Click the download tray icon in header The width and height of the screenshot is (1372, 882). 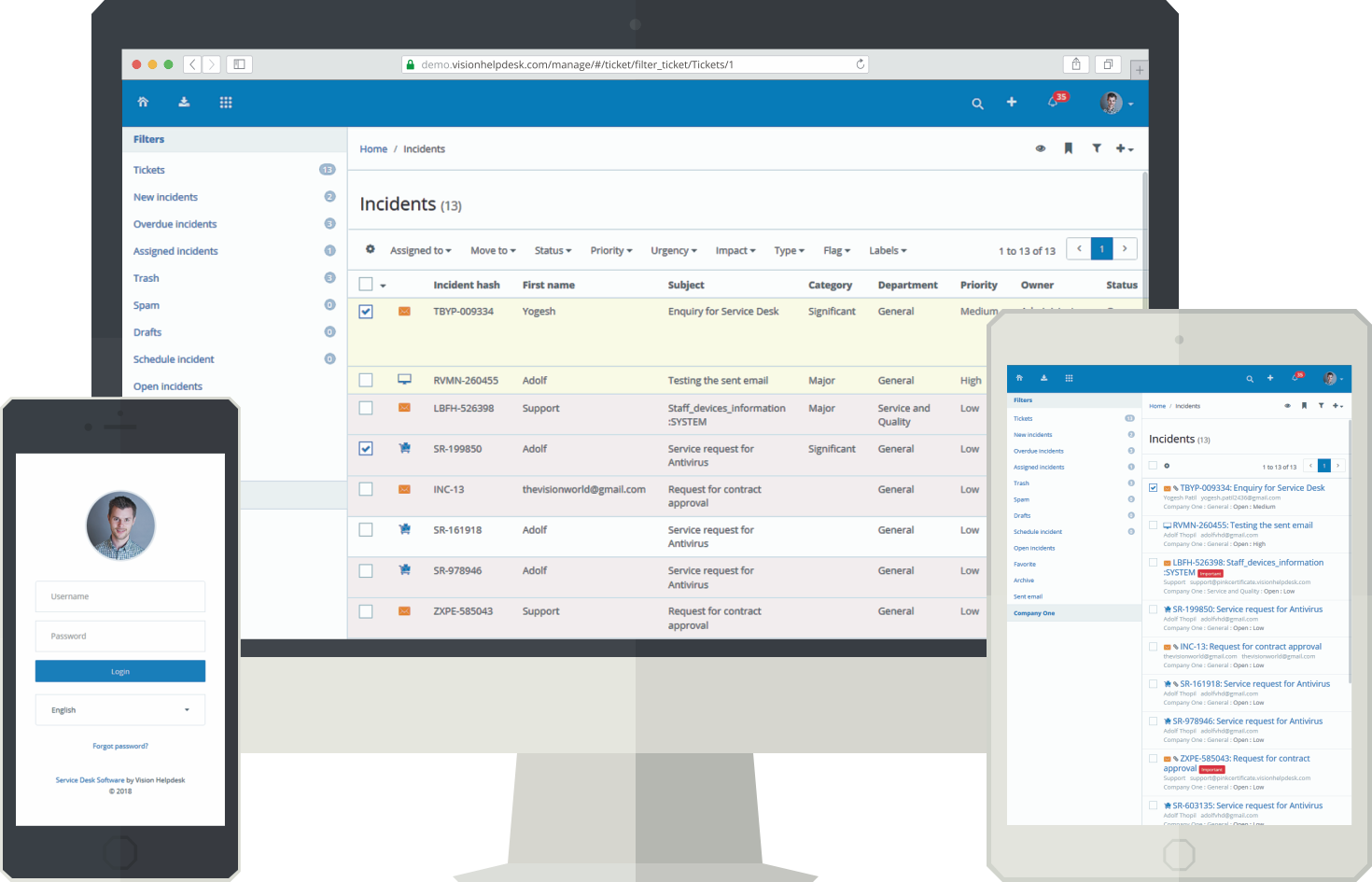(x=184, y=102)
